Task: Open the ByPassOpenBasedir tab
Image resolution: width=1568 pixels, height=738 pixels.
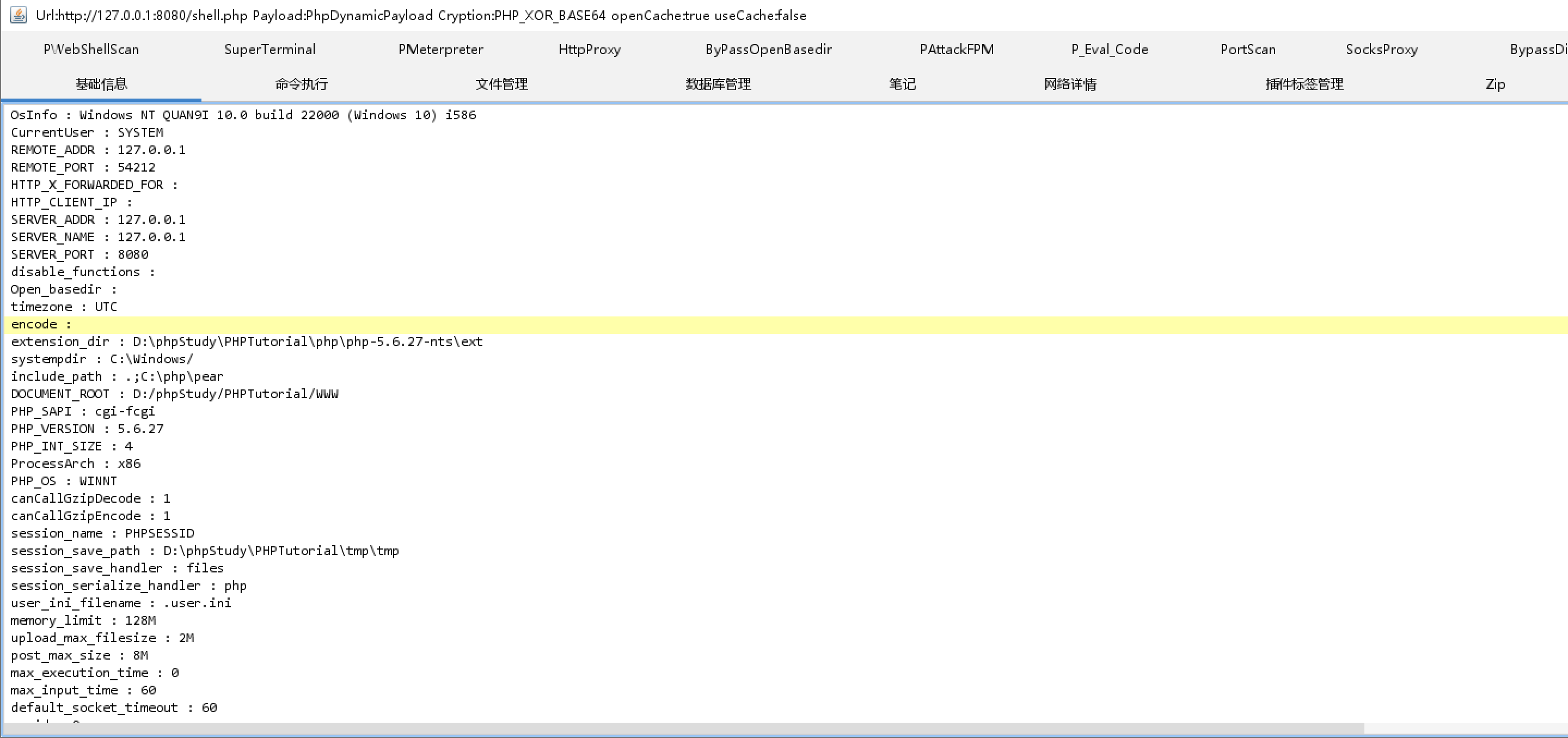Action: (x=768, y=50)
